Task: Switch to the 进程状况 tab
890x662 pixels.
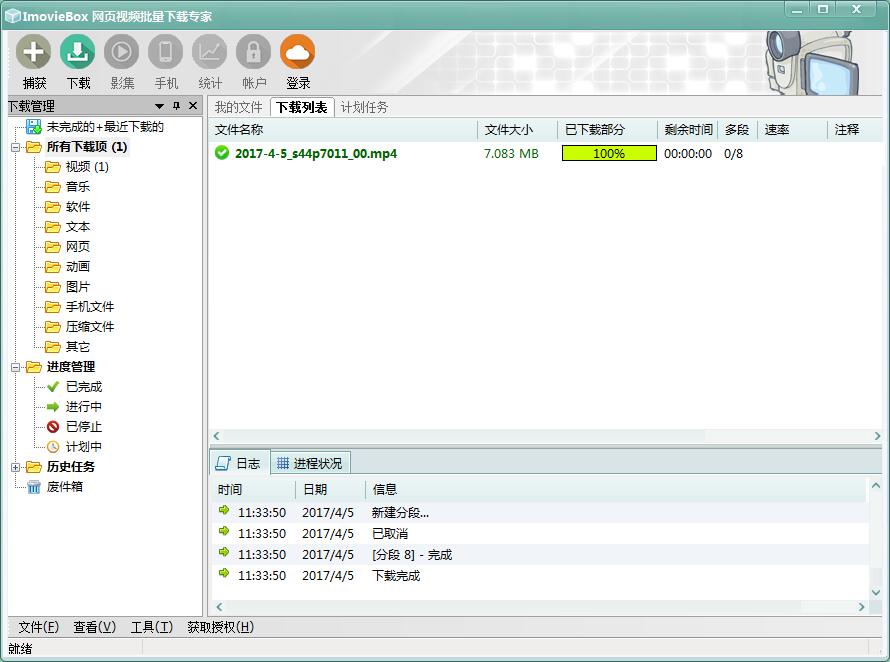Action: [310, 463]
